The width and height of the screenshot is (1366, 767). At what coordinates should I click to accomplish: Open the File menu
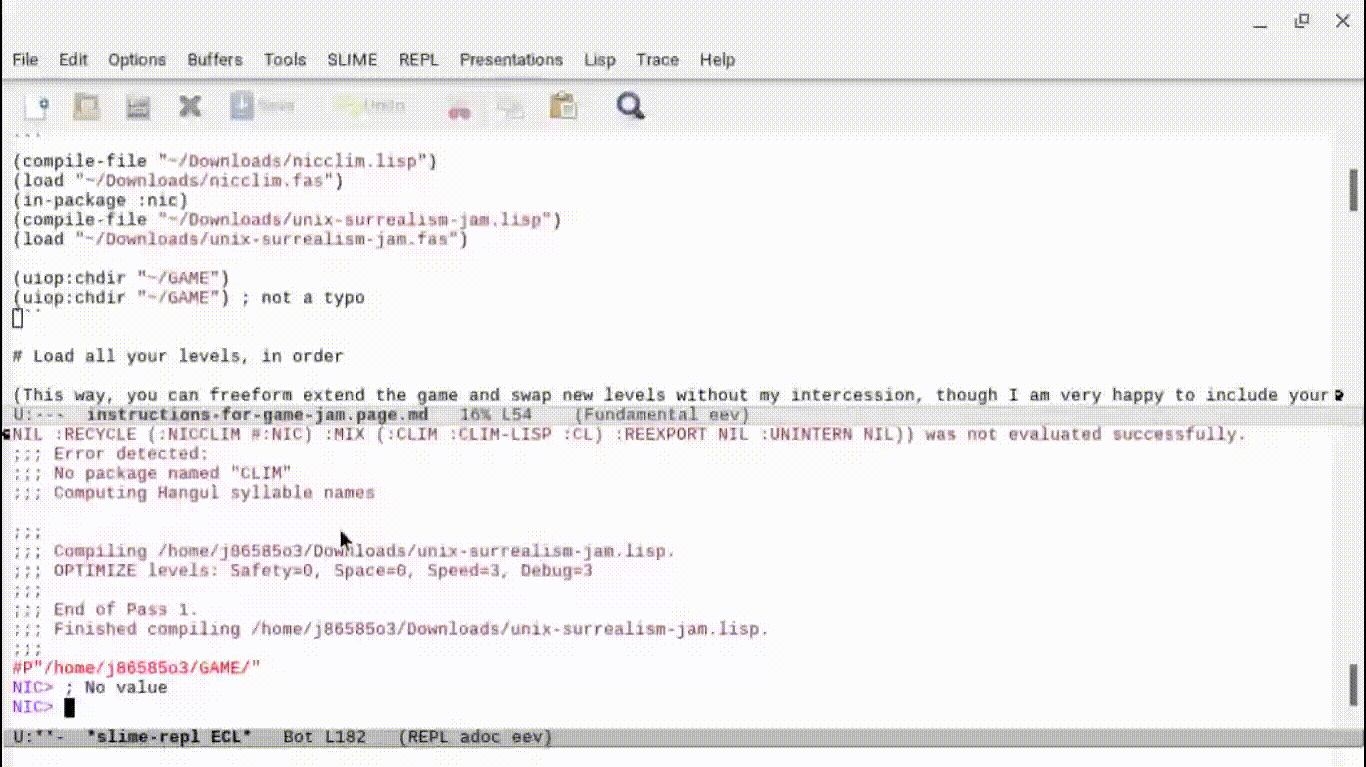[x=25, y=60]
